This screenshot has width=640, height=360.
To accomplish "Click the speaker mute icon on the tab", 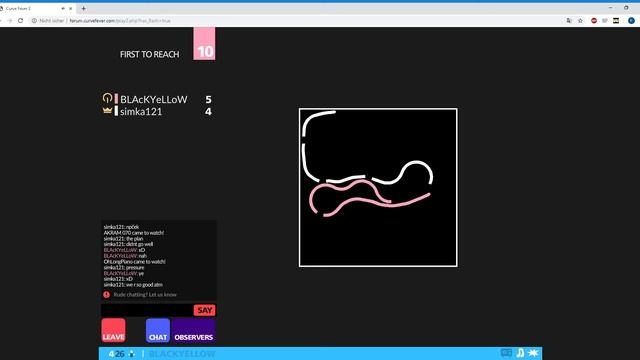I will pos(63,8).
